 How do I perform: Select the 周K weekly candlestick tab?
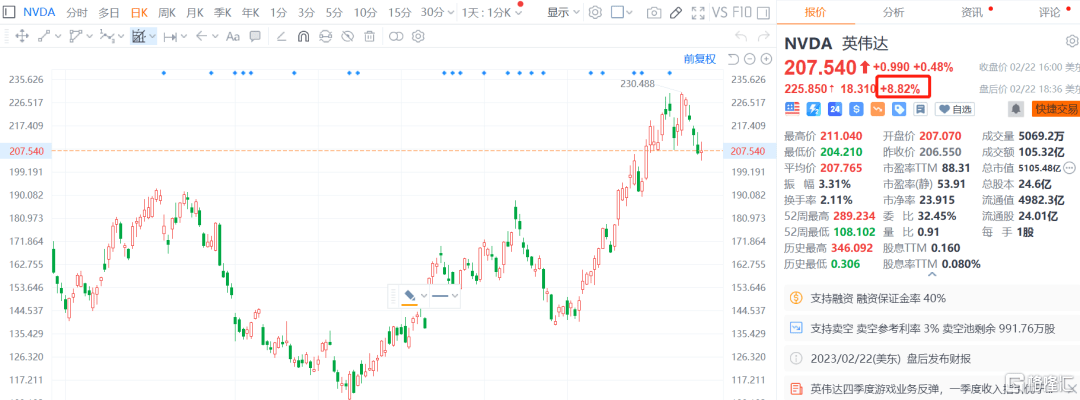click(167, 12)
